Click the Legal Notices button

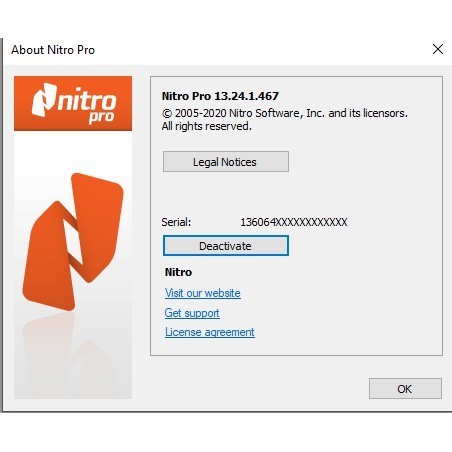pos(226,162)
